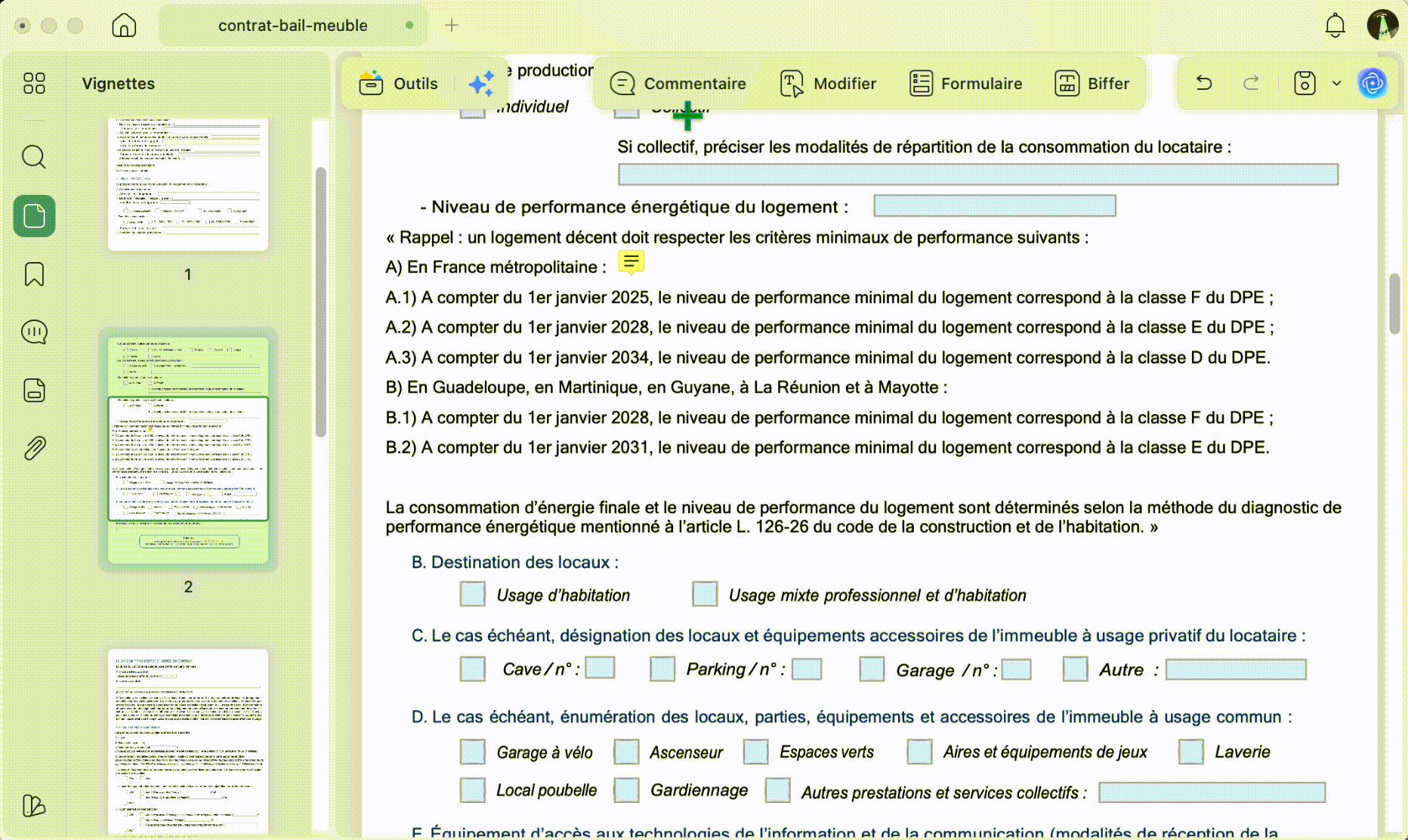Open the attachments paperclip panel
This screenshot has height=840, width=1408.
(x=34, y=449)
